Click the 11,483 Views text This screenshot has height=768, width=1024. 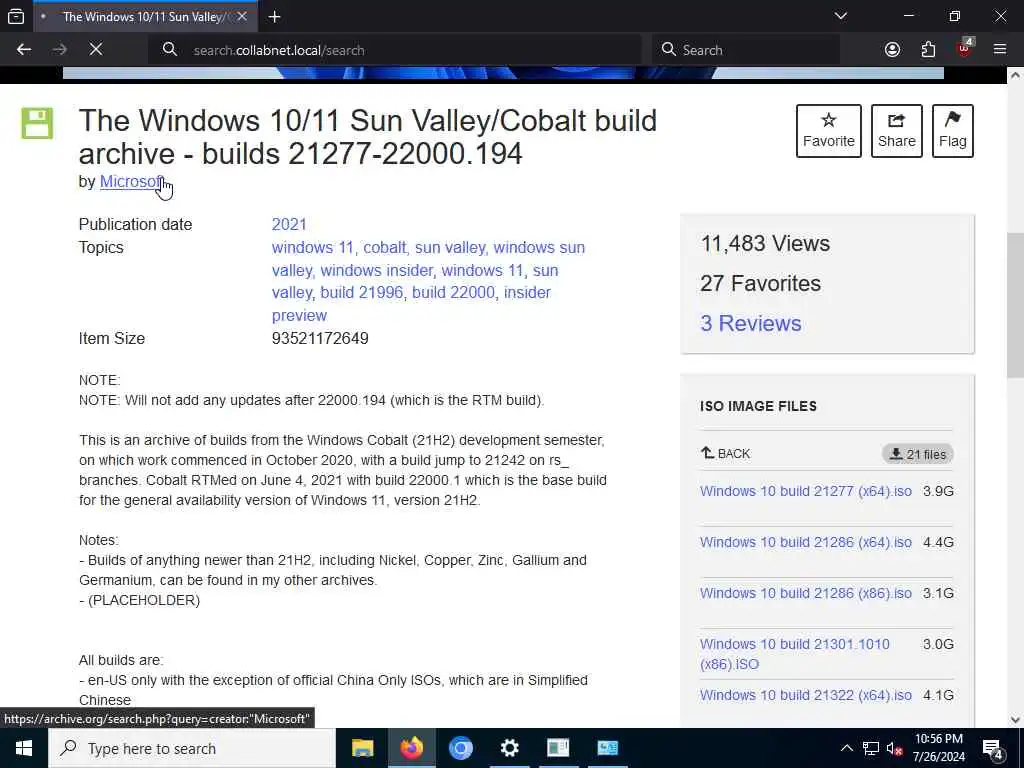(765, 244)
